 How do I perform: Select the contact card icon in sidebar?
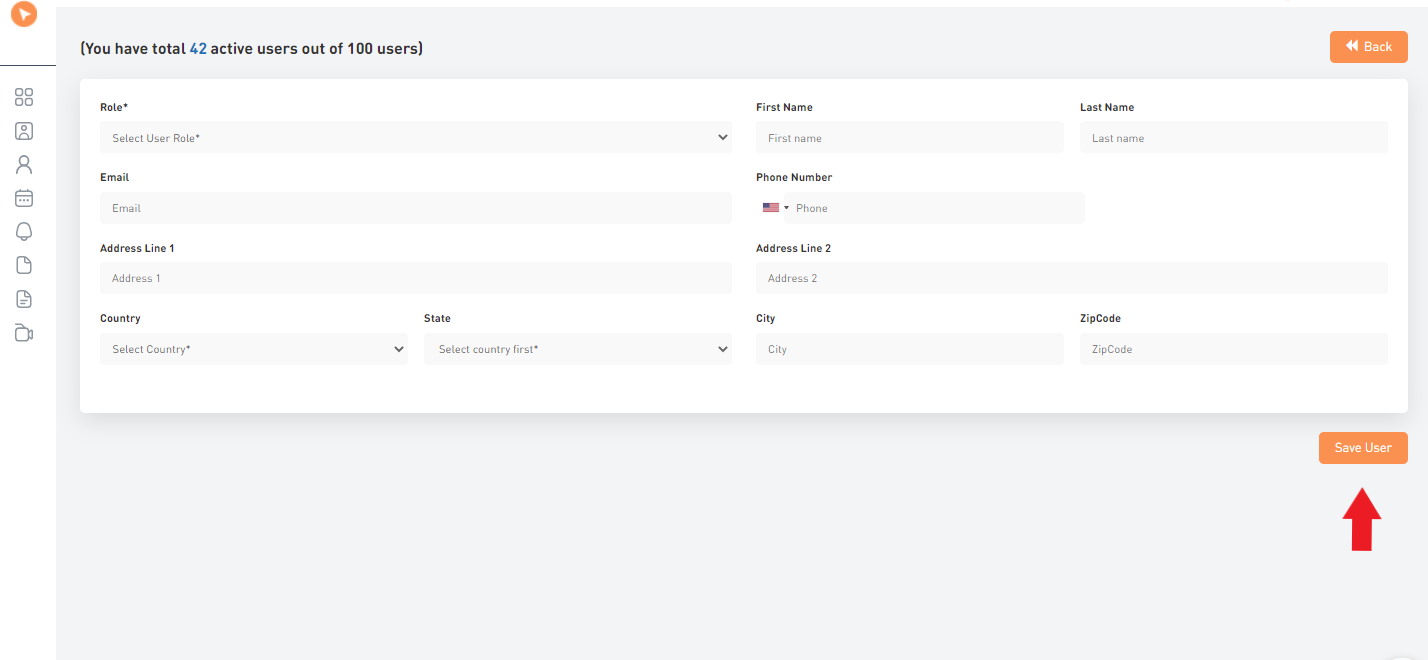24,131
